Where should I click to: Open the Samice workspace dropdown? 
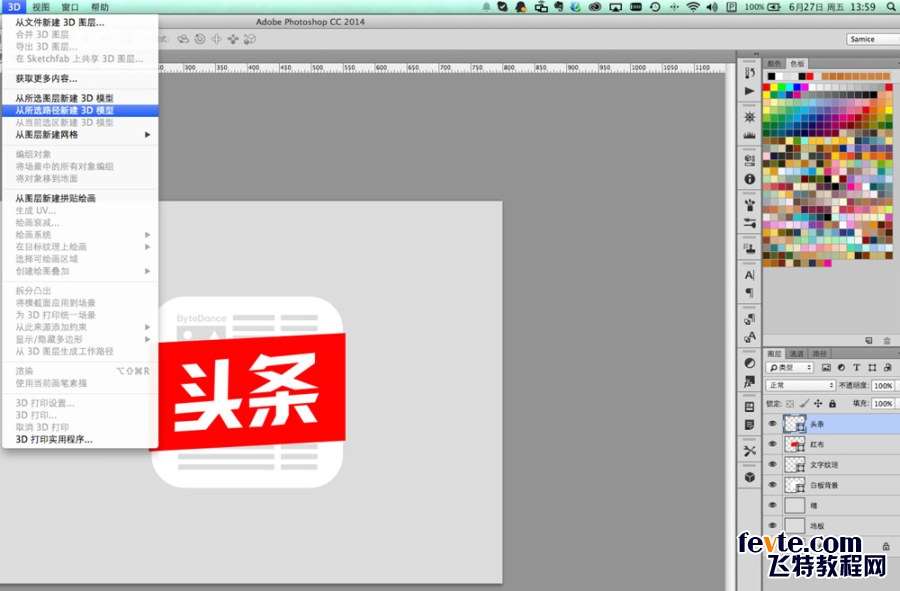pyautogui.click(x=873, y=39)
